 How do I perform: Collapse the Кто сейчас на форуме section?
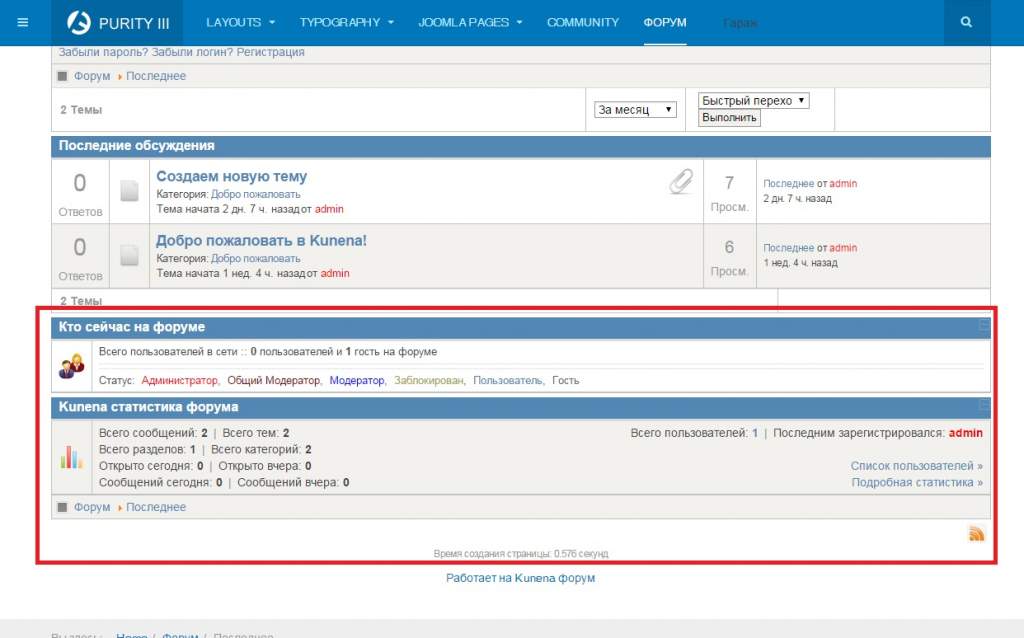(984, 326)
